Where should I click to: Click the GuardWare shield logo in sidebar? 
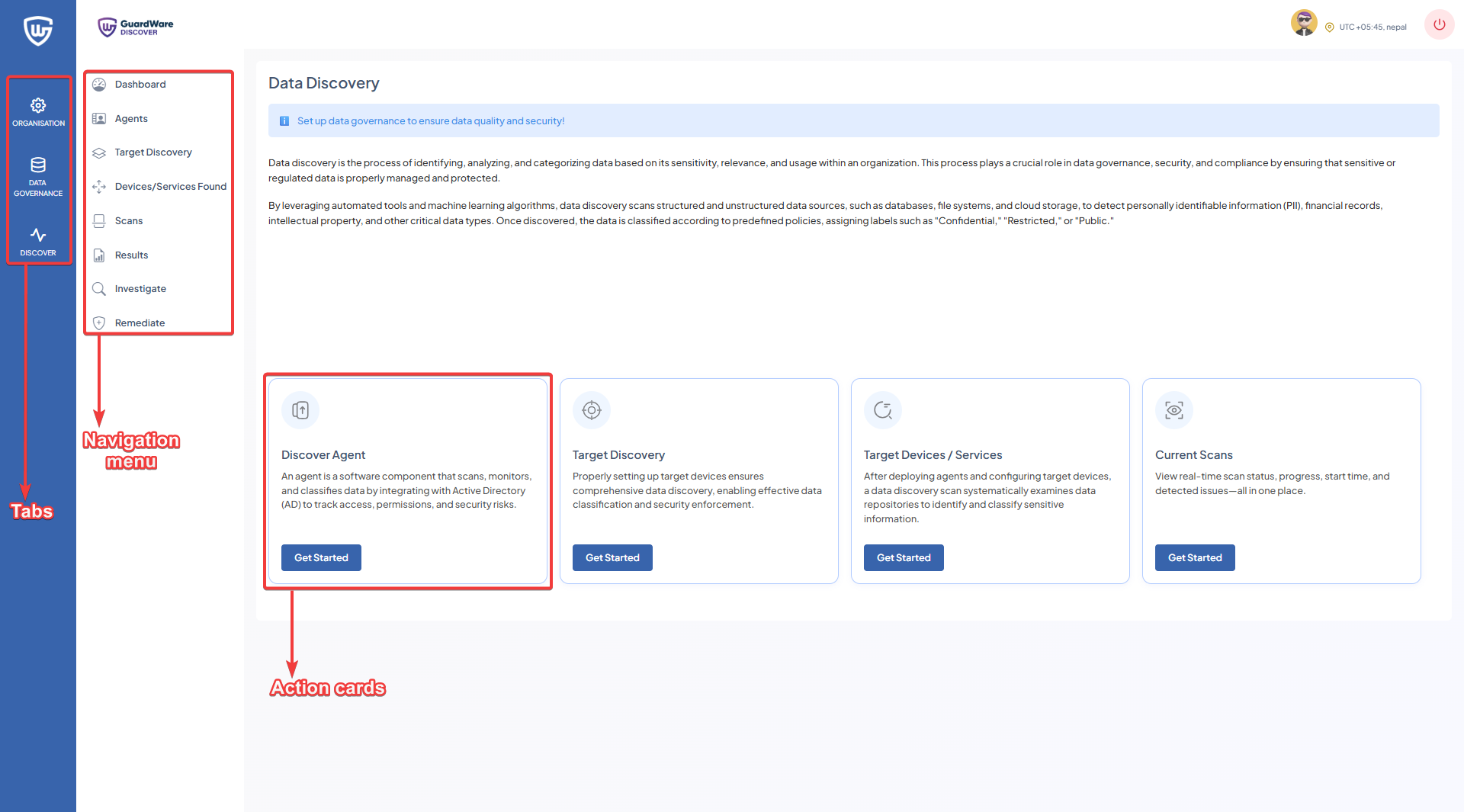[37, 30]
